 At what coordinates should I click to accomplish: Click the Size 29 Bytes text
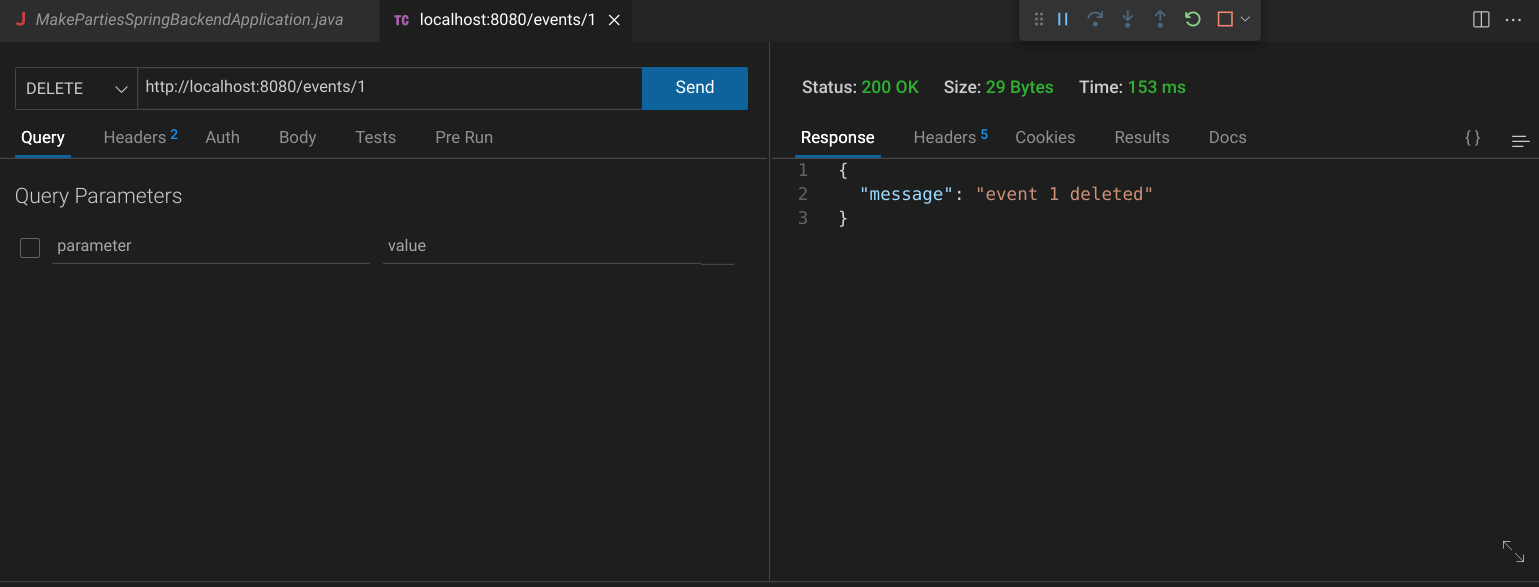(998, 88)
